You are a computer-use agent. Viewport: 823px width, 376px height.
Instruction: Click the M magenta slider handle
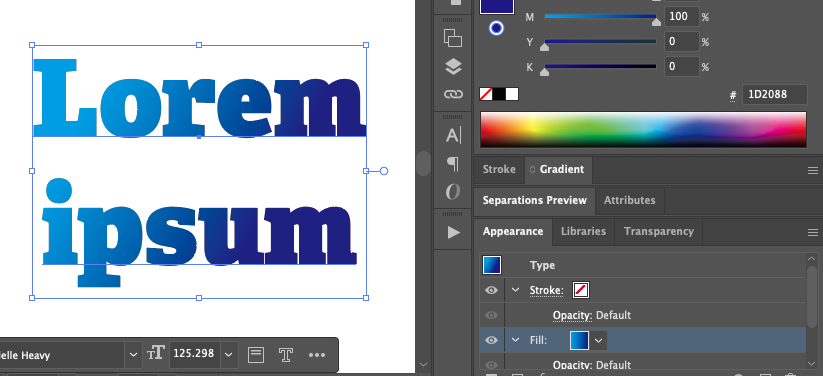(x=656, y=22)
